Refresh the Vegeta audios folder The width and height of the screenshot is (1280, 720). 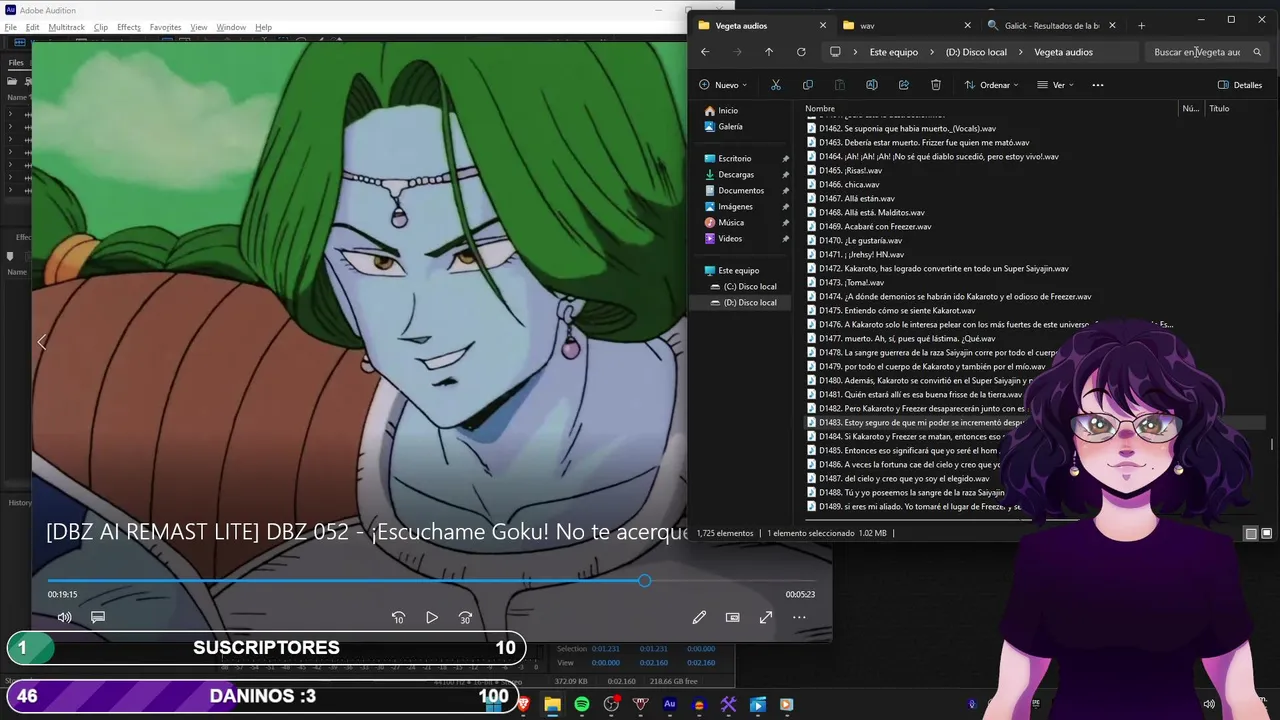(x=801, y=52)
